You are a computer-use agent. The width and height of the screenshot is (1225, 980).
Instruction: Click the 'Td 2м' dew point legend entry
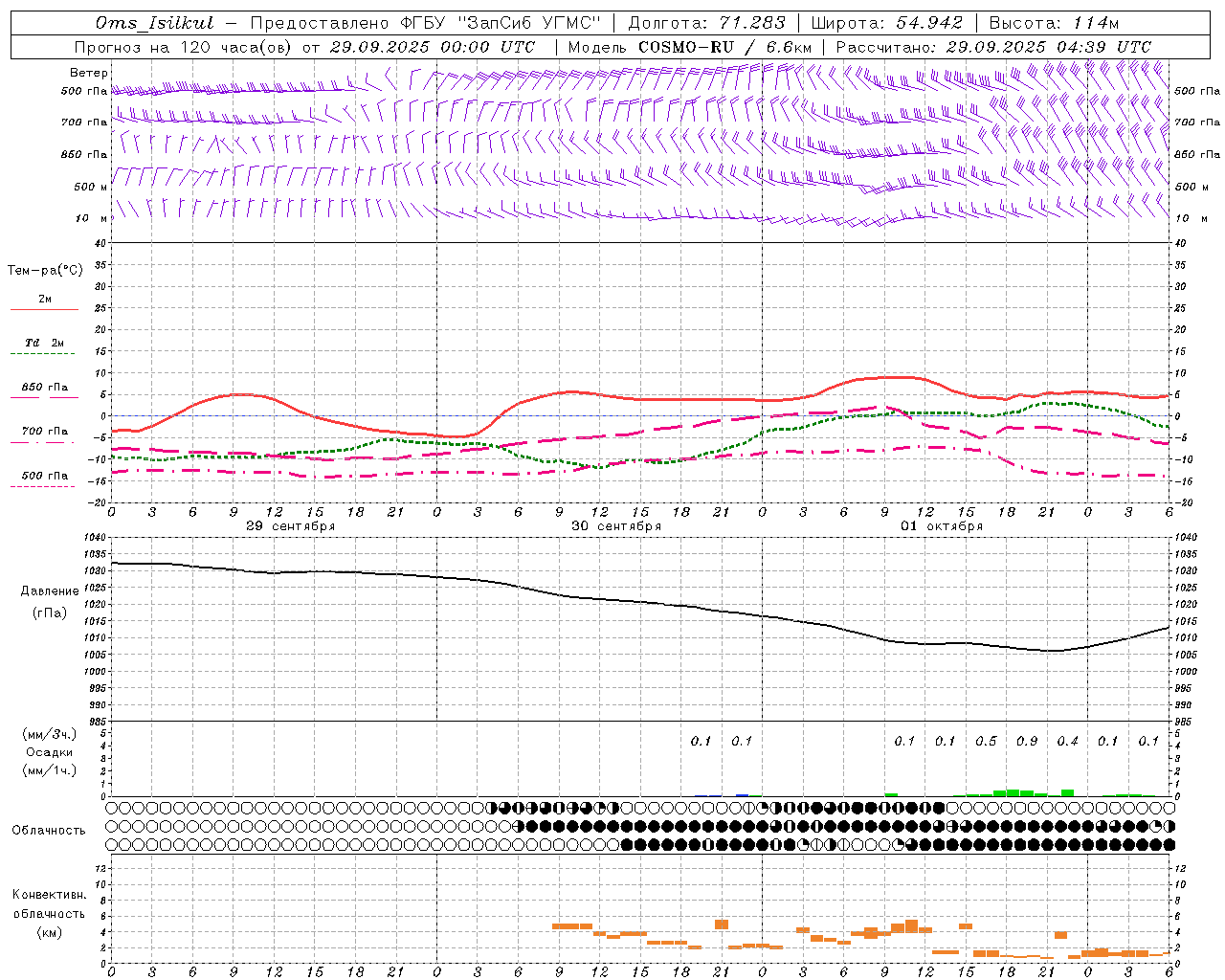44,343
